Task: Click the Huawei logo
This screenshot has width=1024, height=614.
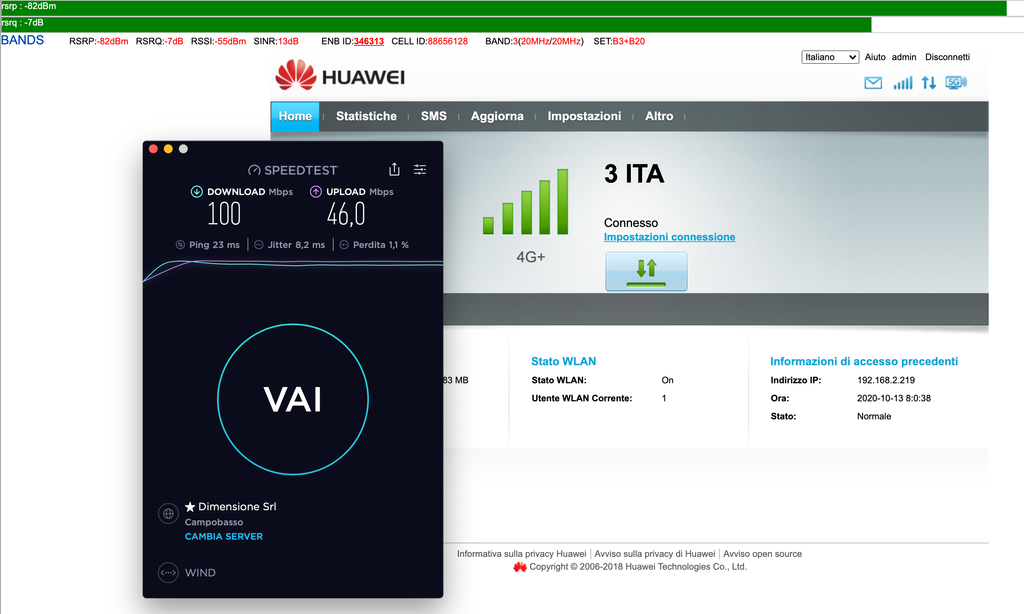Action: pyautogui.click(x=340, y=77)
